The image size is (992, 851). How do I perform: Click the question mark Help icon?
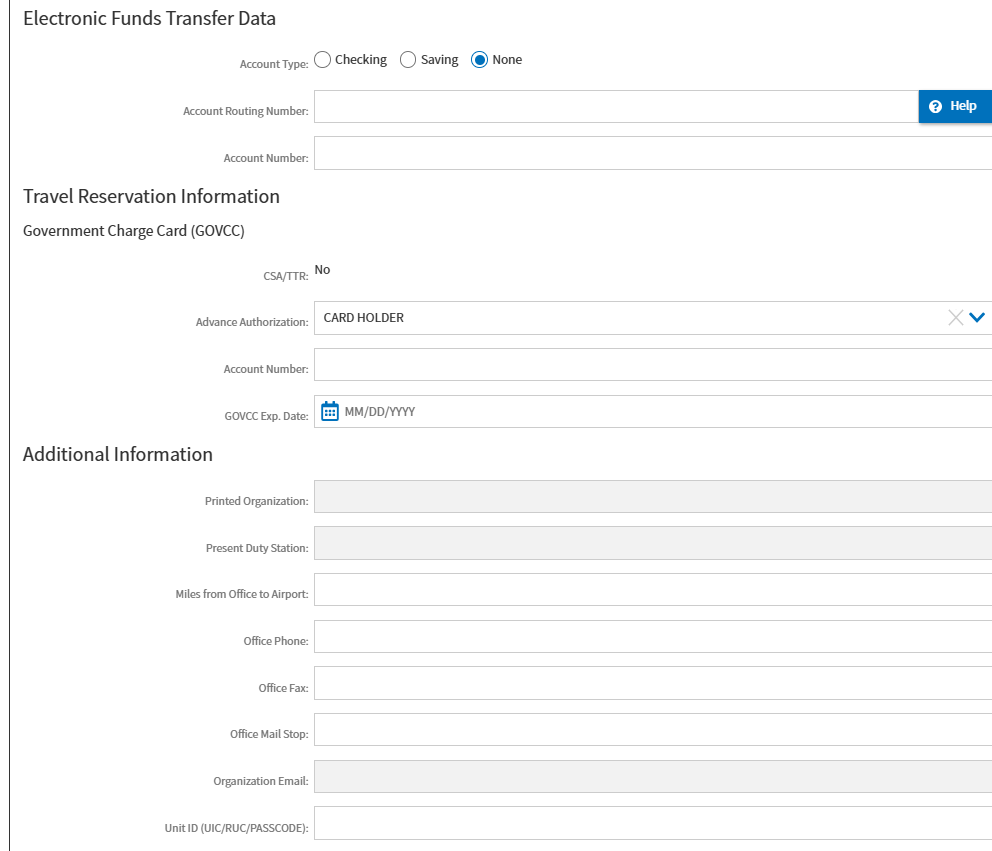[x=936, y=107]
